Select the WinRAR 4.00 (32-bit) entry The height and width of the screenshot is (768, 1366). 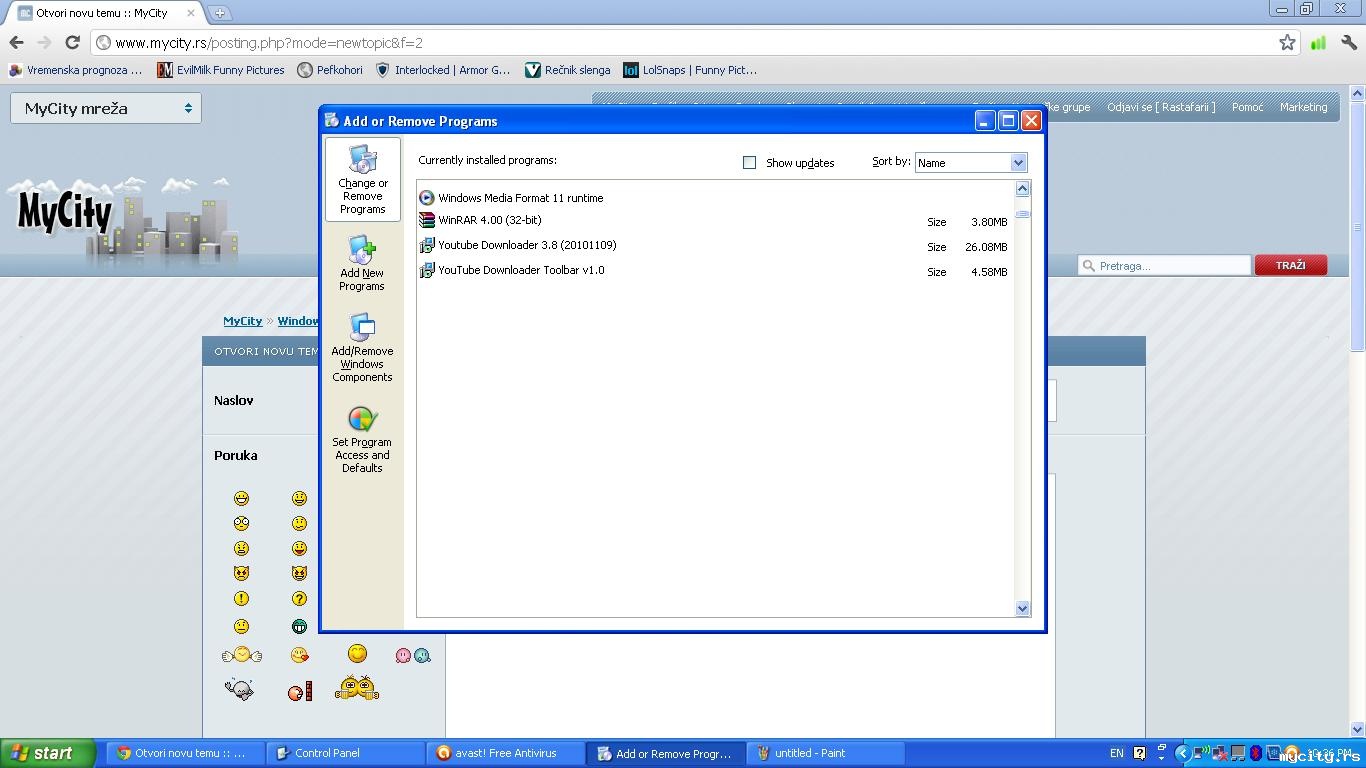[716, 221]
